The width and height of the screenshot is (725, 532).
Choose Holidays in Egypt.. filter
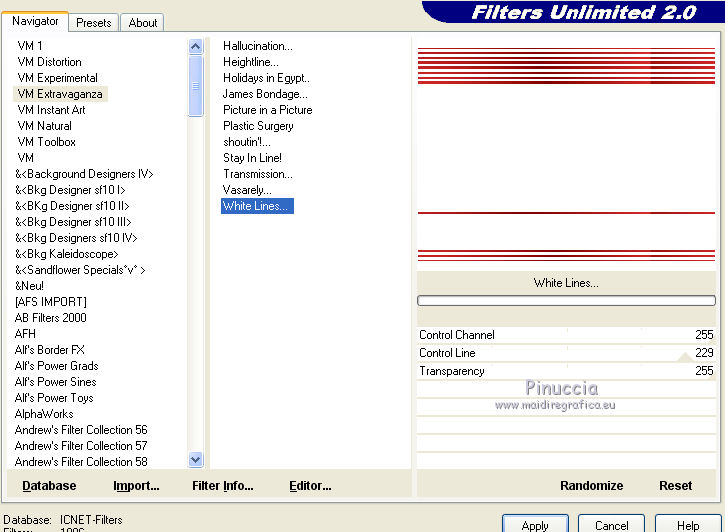266,78
